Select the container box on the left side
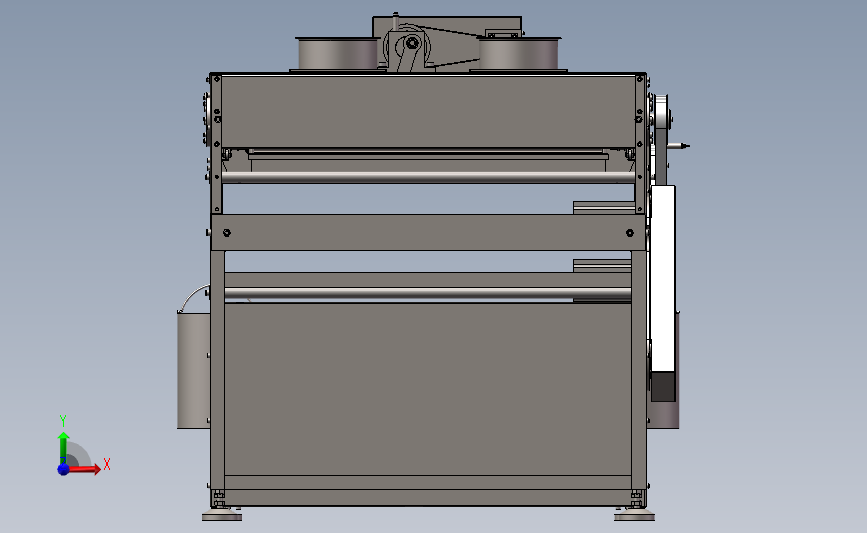Screen dimensions: 867x533 click(x=194, y=370)
